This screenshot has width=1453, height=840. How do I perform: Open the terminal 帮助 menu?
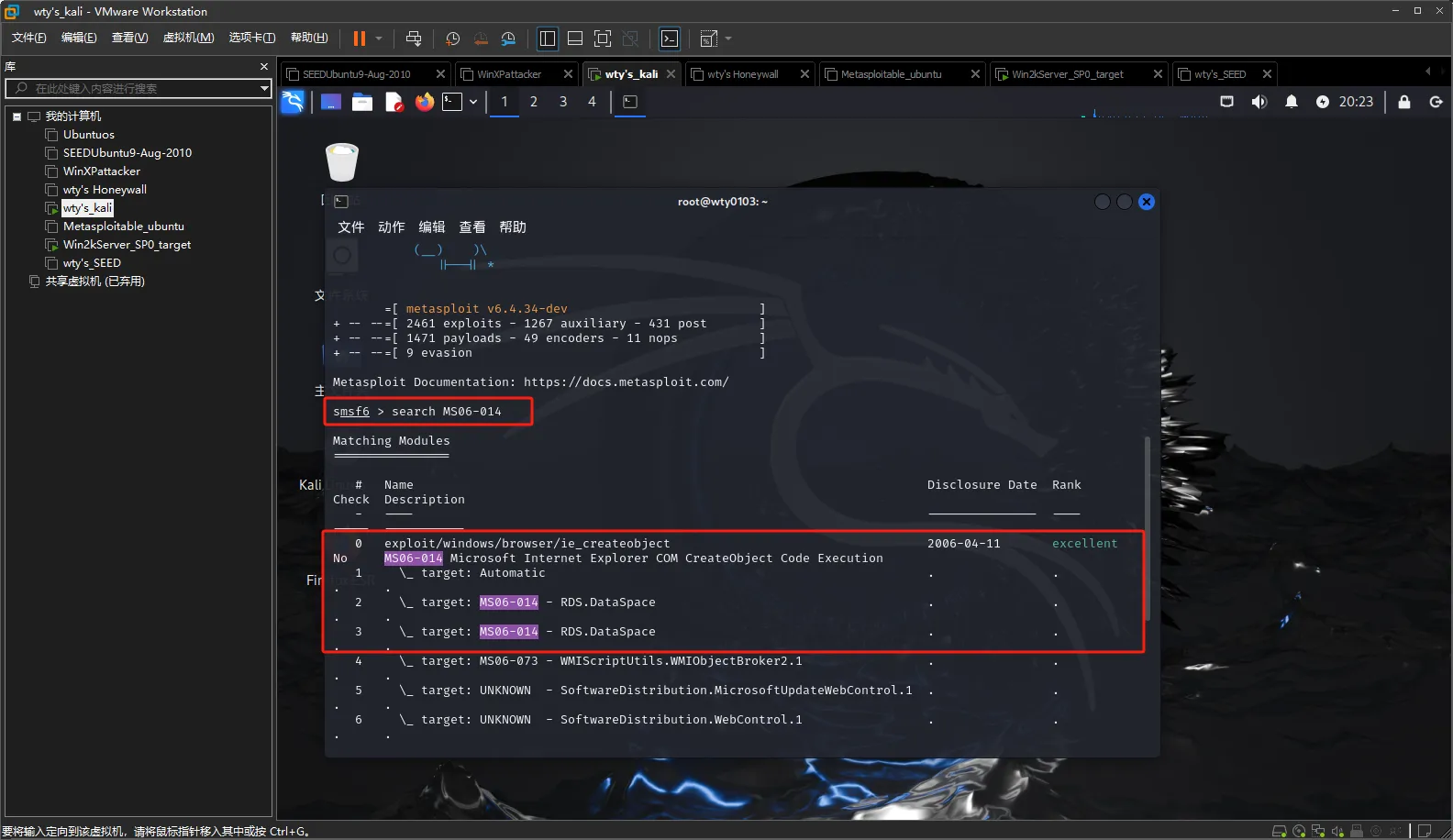point(513,227)
